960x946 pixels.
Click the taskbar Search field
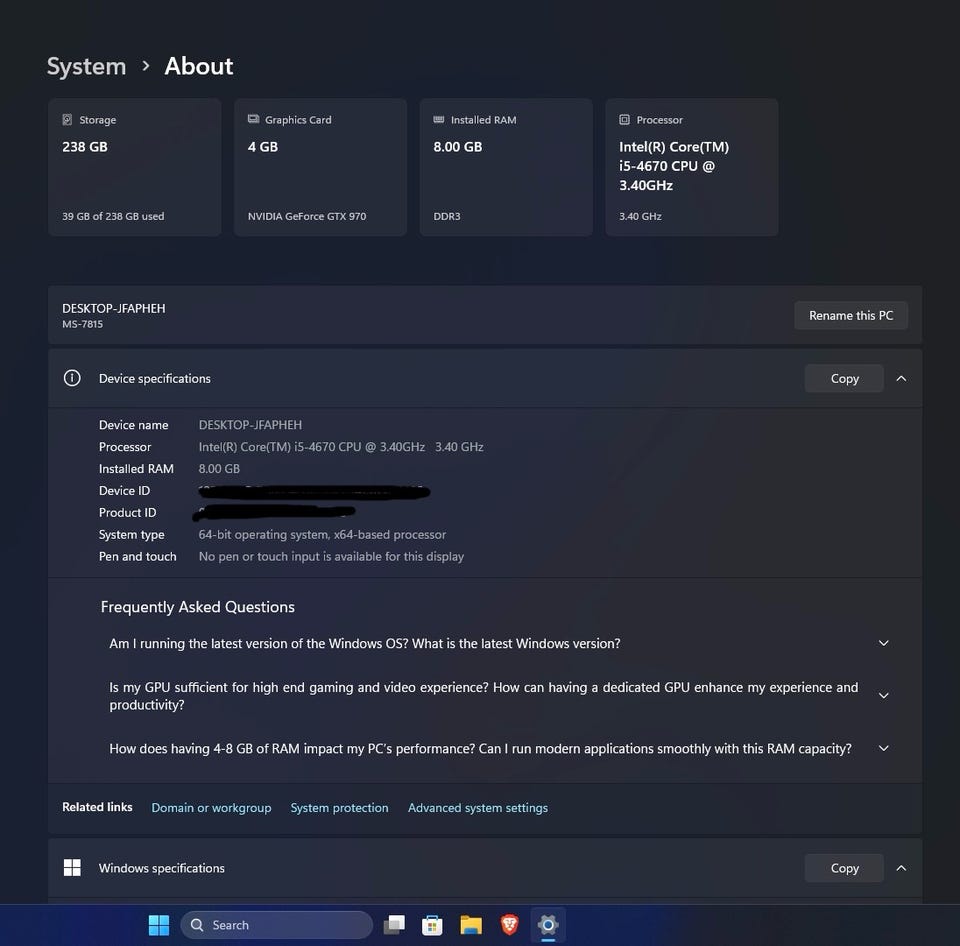(277, 925)
